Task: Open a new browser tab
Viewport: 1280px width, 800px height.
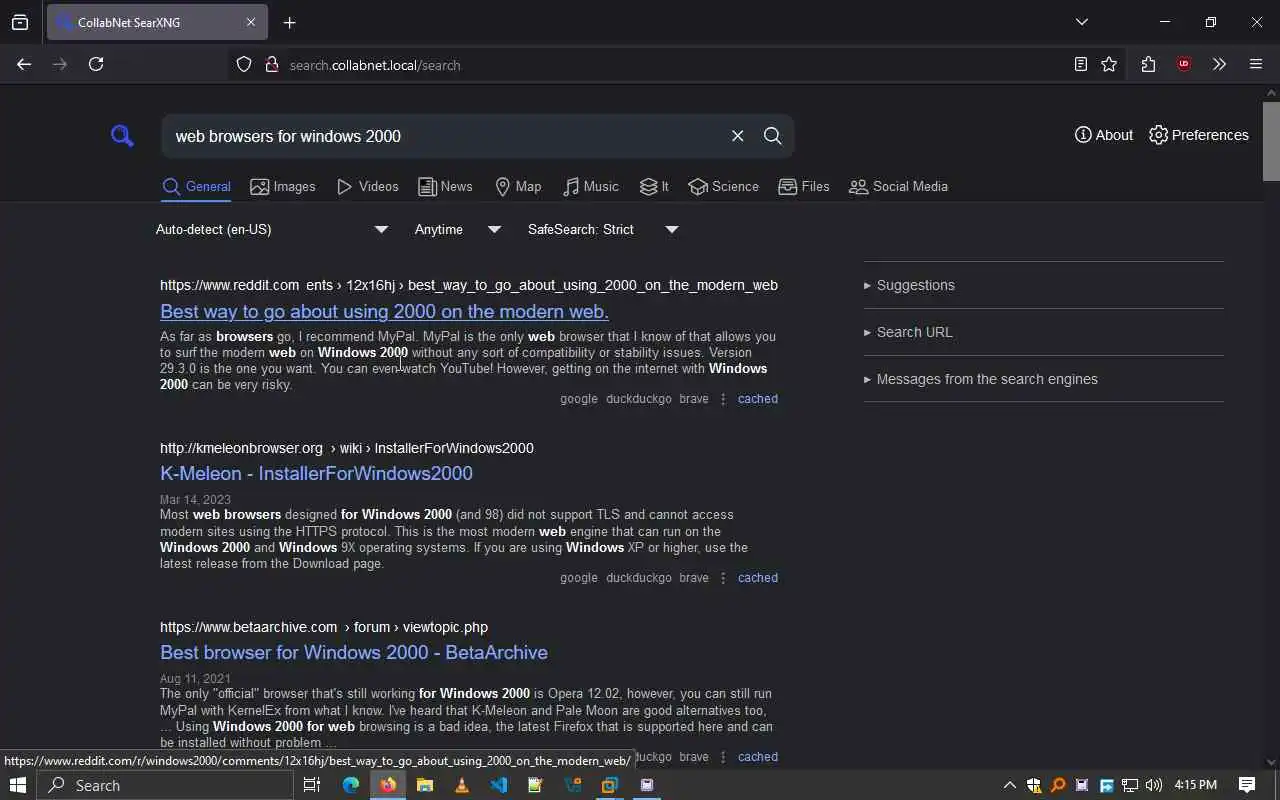Action: pos(289,22)
